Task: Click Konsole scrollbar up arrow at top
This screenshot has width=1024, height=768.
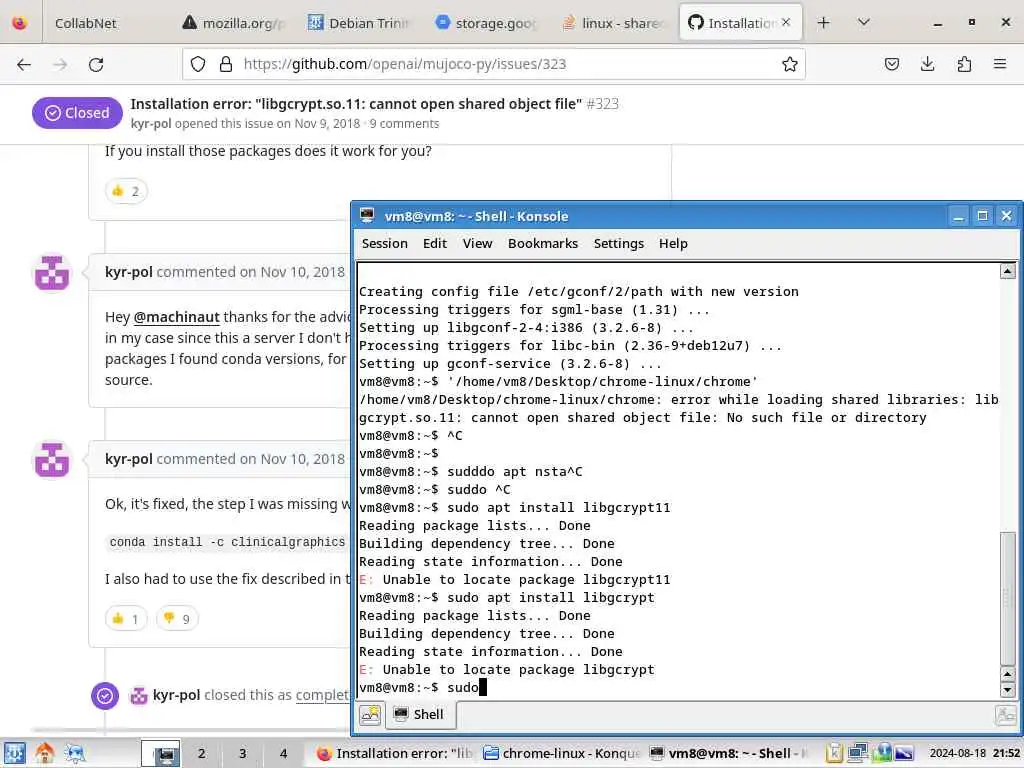Action: click(1008, 271)
